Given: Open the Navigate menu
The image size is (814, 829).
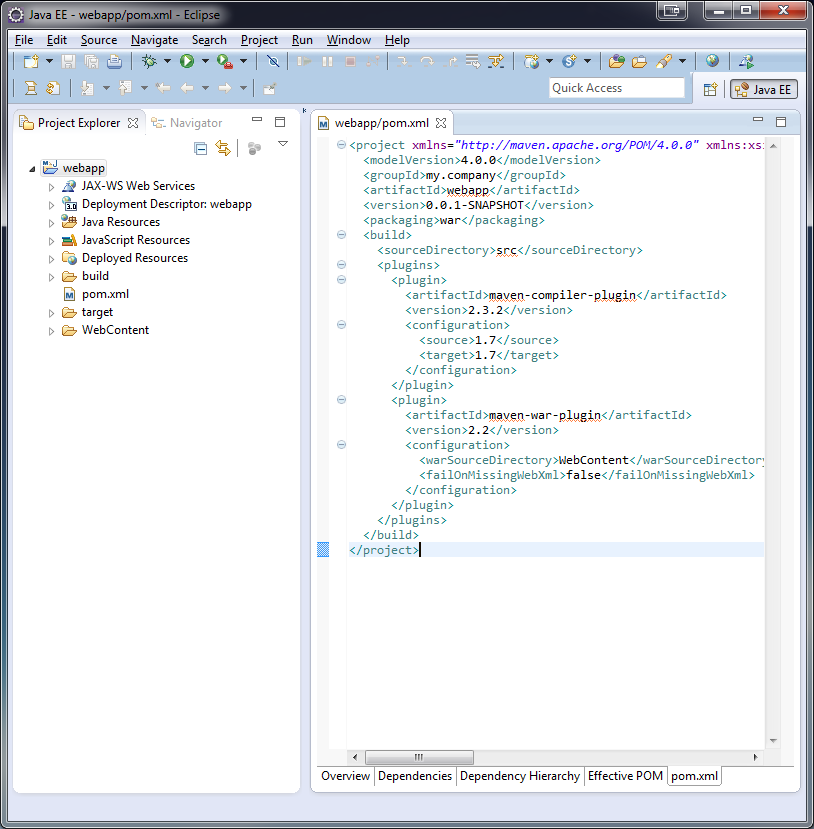Looking at the screenshot, I should (x=154, y=40).
